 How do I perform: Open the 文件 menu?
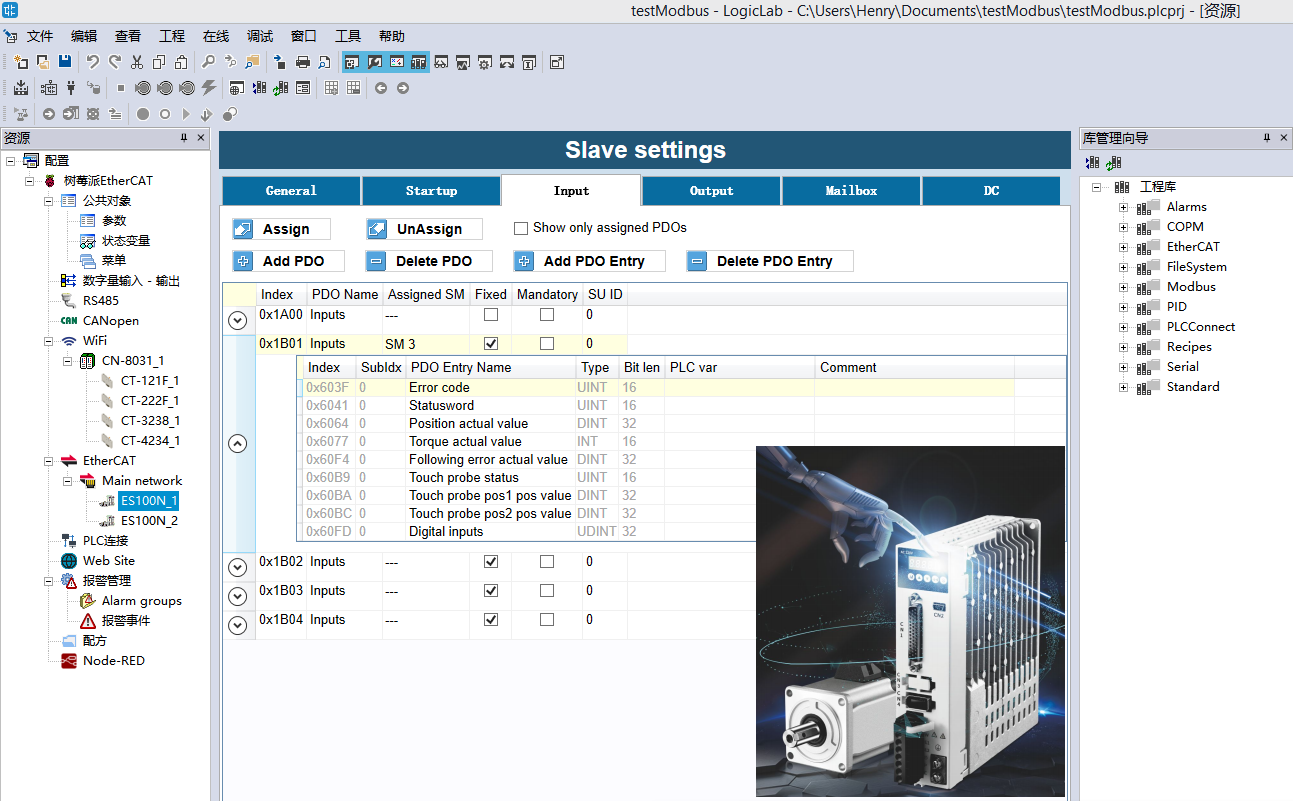40,36
